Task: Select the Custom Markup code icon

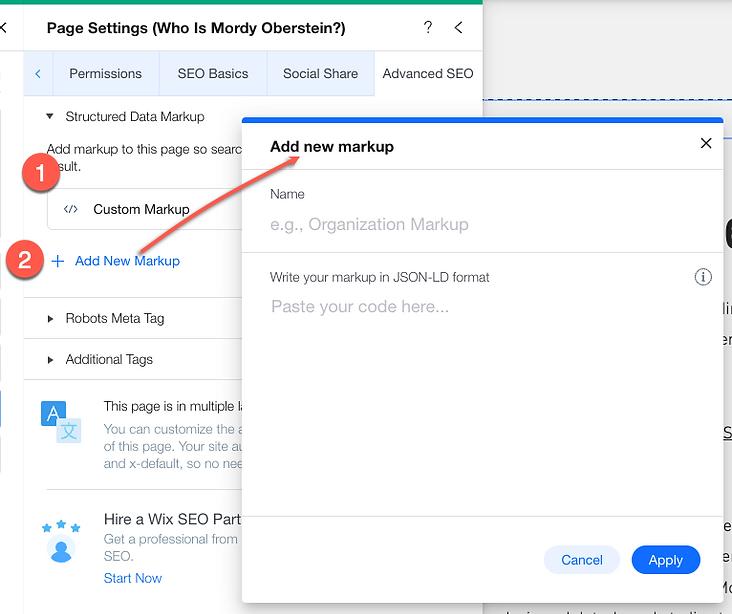Action: pyautogui.click(x=70, y=209)
